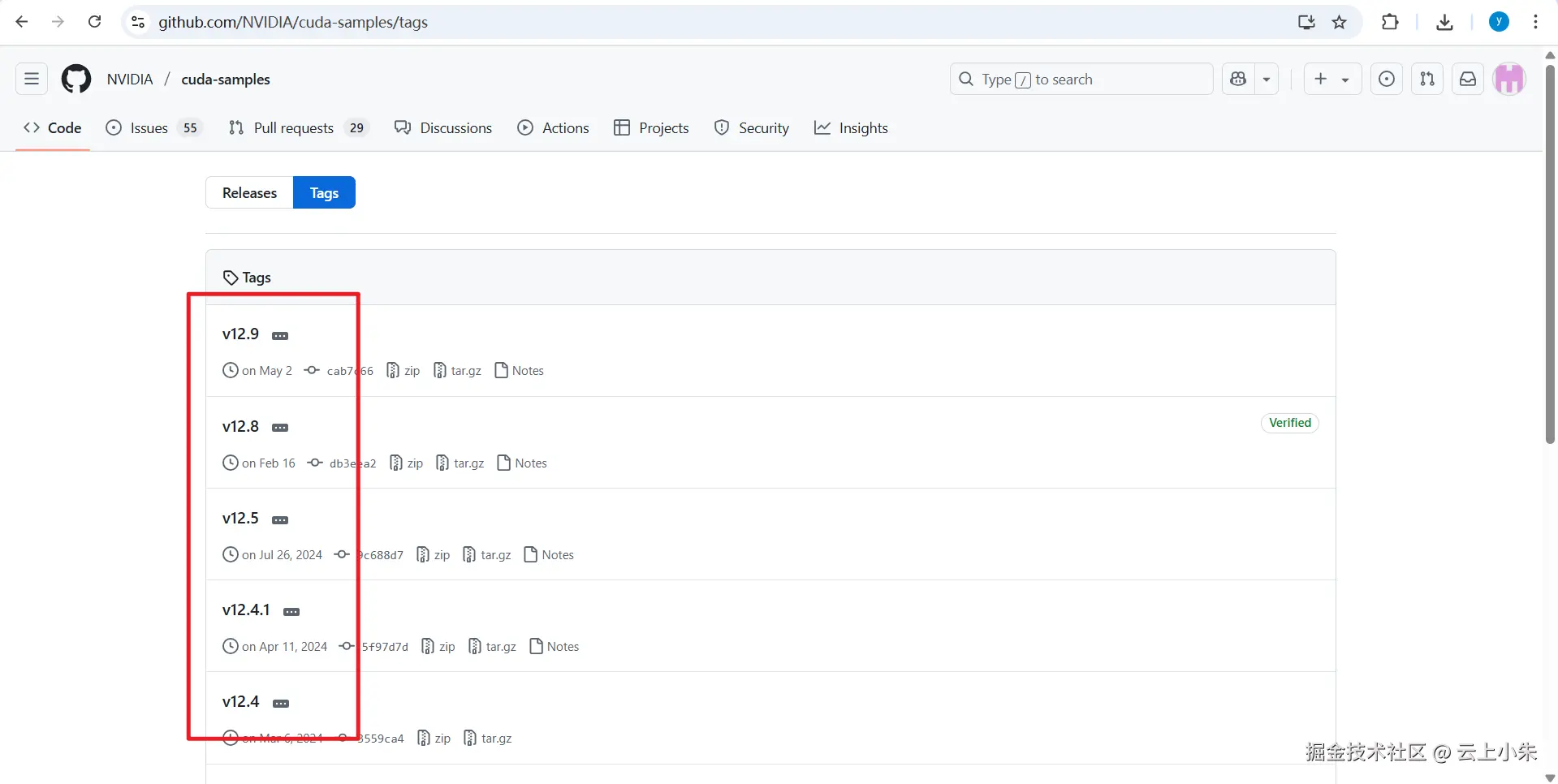Open the create new plus dropdown
The height and width of the screenshot is (784, 1558).
(x=1332, y=79)
